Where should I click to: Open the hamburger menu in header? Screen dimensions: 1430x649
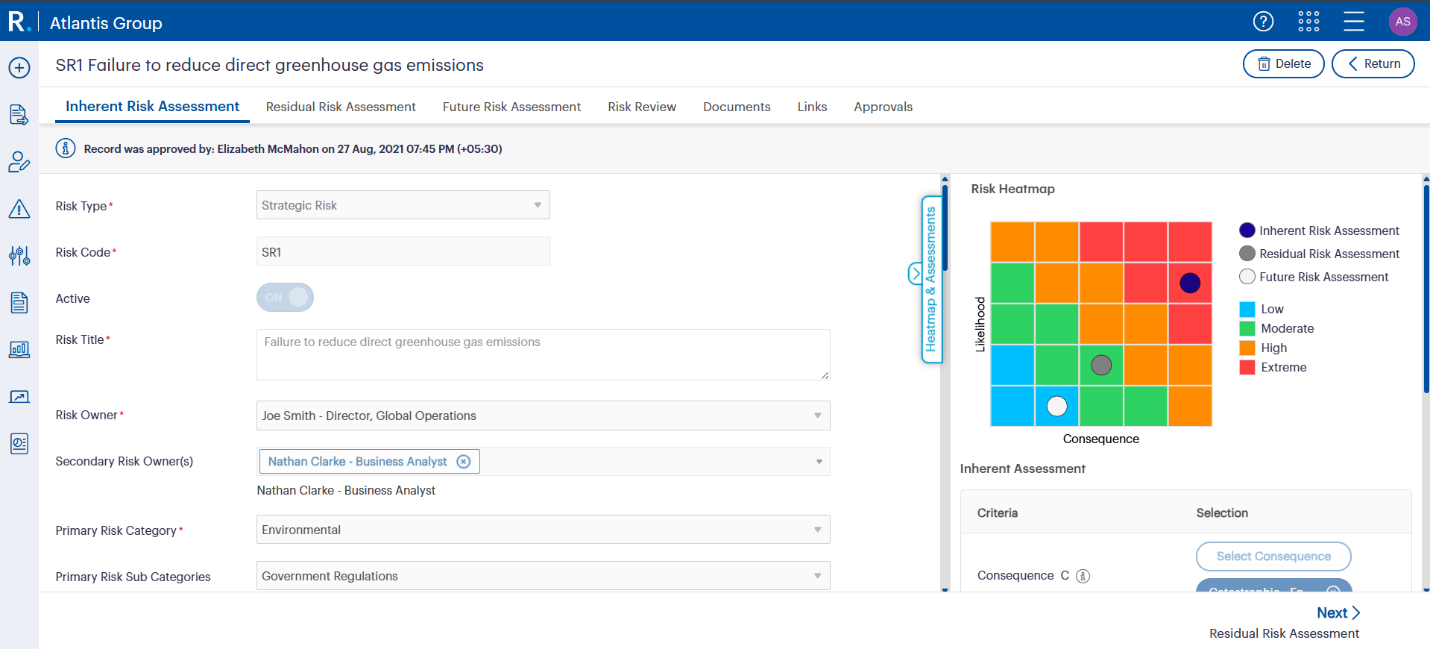click(x=1354, y=21)
